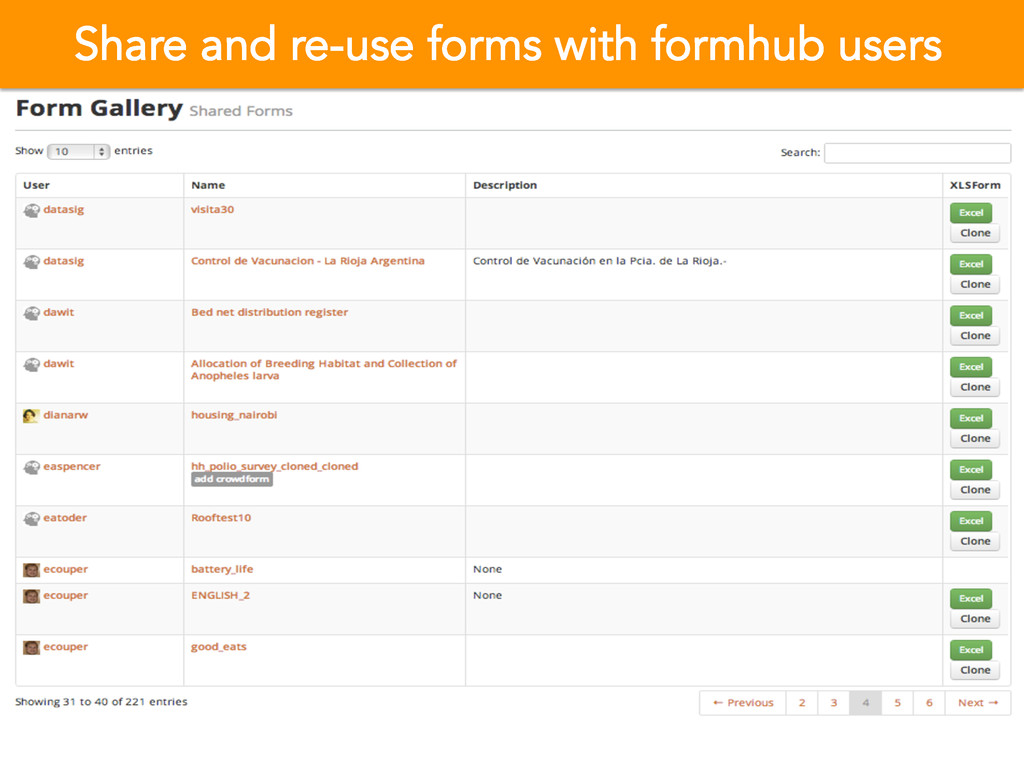Go to the Next page
Viewport: 1024px width, 768px height.
coord(978,703)
